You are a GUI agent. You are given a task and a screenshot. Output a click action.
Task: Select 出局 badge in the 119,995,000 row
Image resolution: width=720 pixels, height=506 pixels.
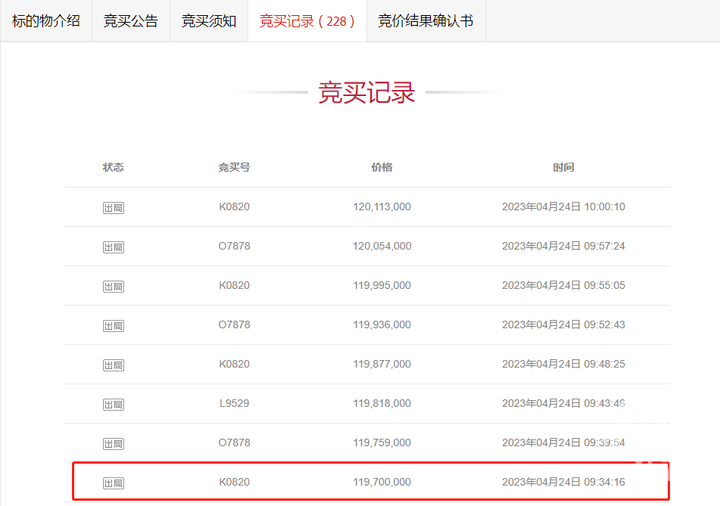pyautogui.click(x=113, y=286)
